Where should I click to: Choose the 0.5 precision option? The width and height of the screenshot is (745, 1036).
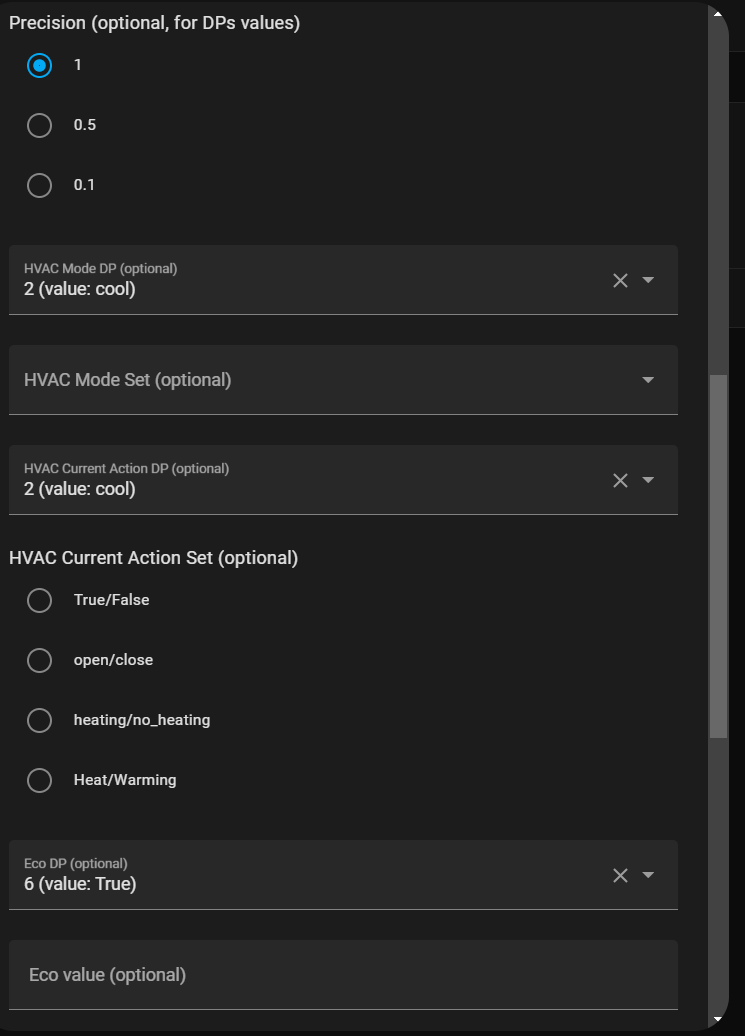tap(39, 125)
